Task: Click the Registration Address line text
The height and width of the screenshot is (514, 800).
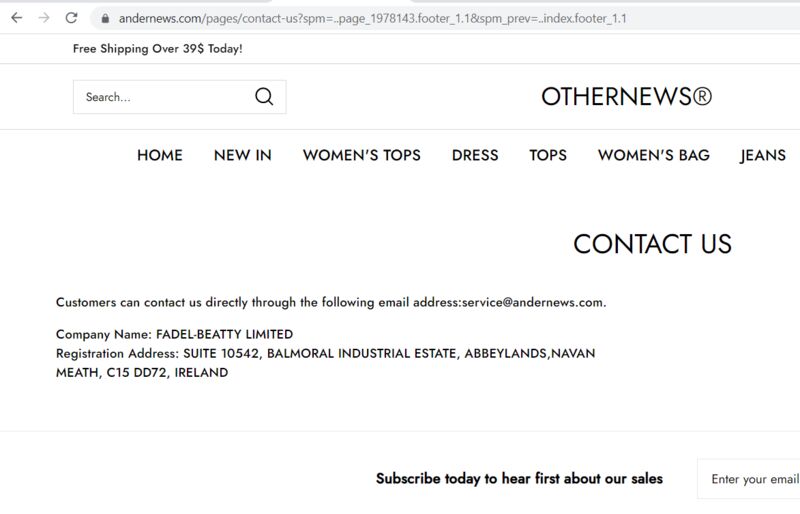Action: (x=326, y=353)
